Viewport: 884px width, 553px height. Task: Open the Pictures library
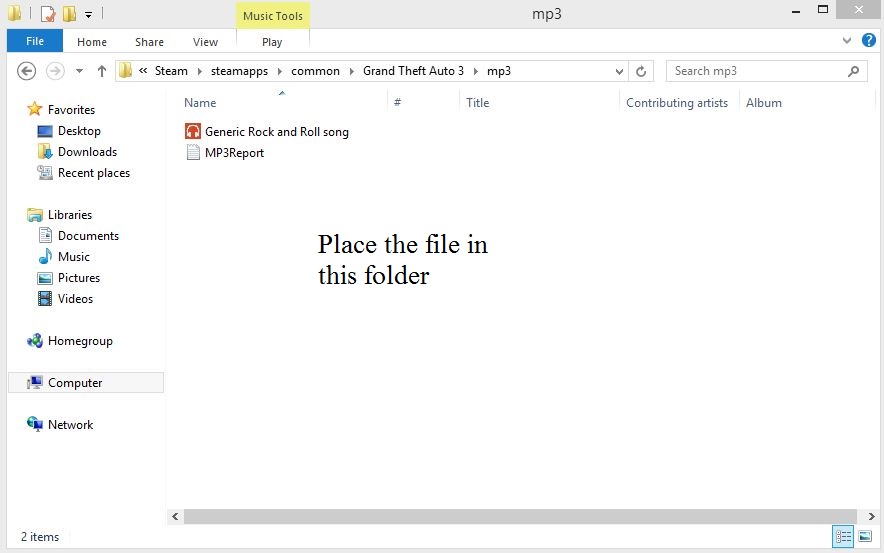pyautogui.click(x=78, y=278)
